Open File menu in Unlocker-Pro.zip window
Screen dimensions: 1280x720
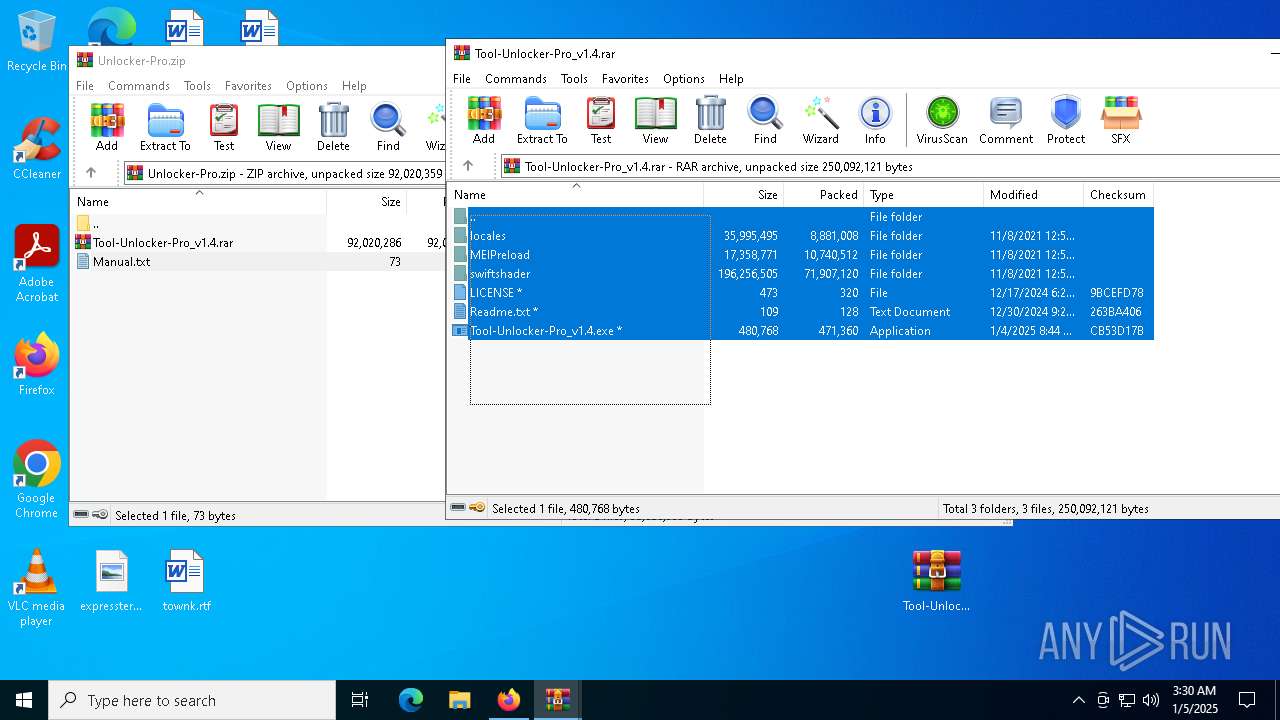pos(85,86)
